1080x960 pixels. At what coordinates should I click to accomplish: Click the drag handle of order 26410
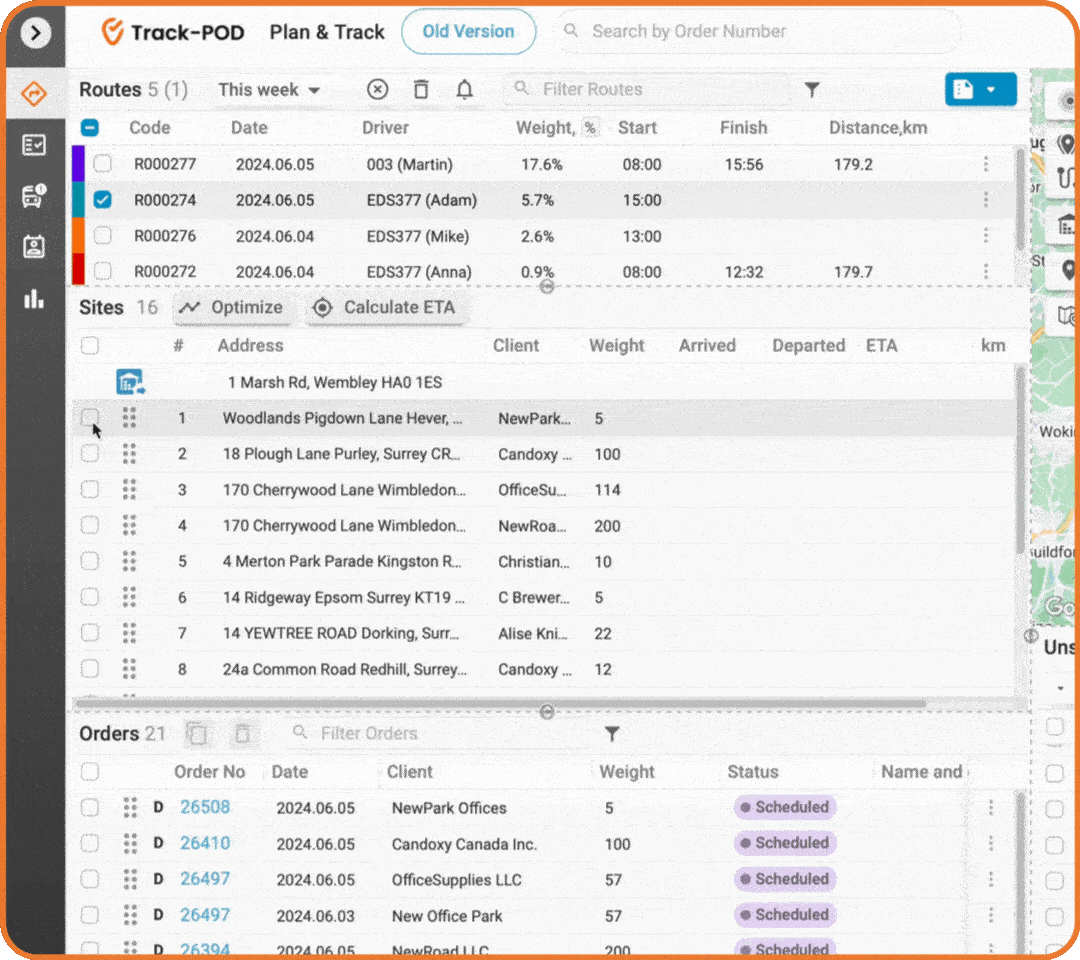pos(129,843)
